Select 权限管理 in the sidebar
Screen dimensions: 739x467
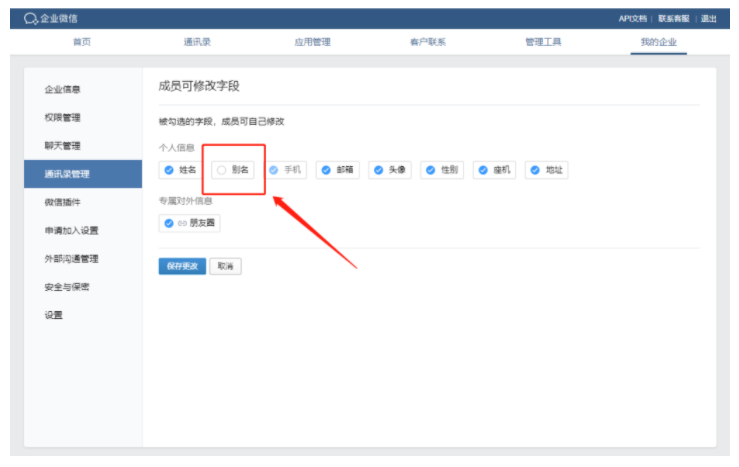tap(63, 118)
